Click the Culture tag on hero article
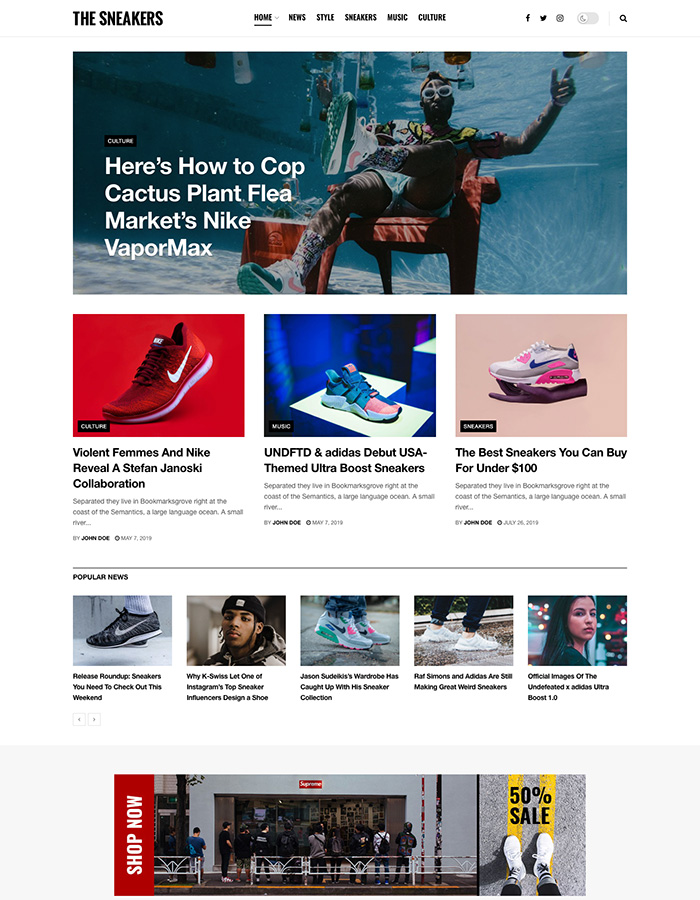Viewport: 700px width, 900px height. 120,141
